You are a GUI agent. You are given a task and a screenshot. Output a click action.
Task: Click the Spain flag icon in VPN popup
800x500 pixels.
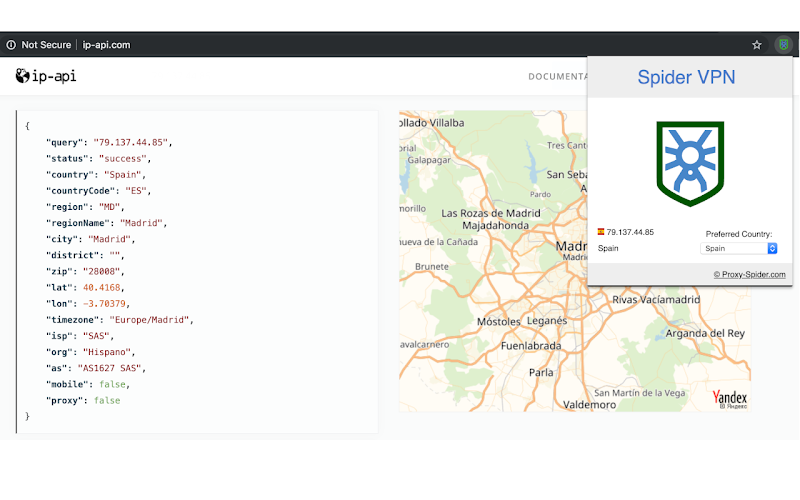pyautogui.click(x=601, y=232)
